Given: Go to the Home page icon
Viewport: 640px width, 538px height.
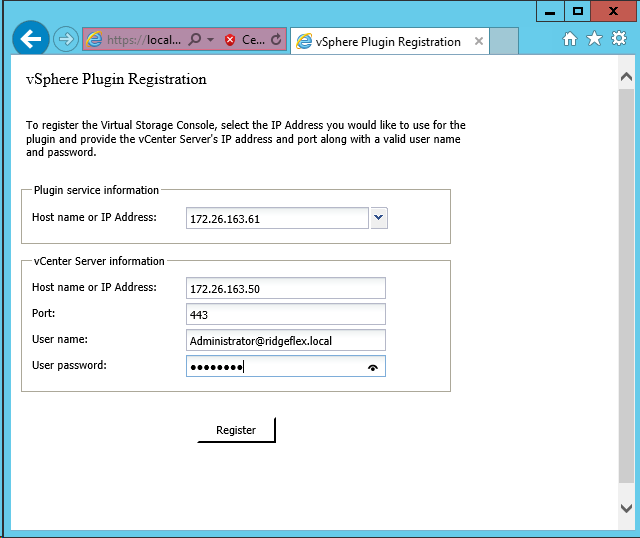Looking at the screenshot, I should pos(570,39).
